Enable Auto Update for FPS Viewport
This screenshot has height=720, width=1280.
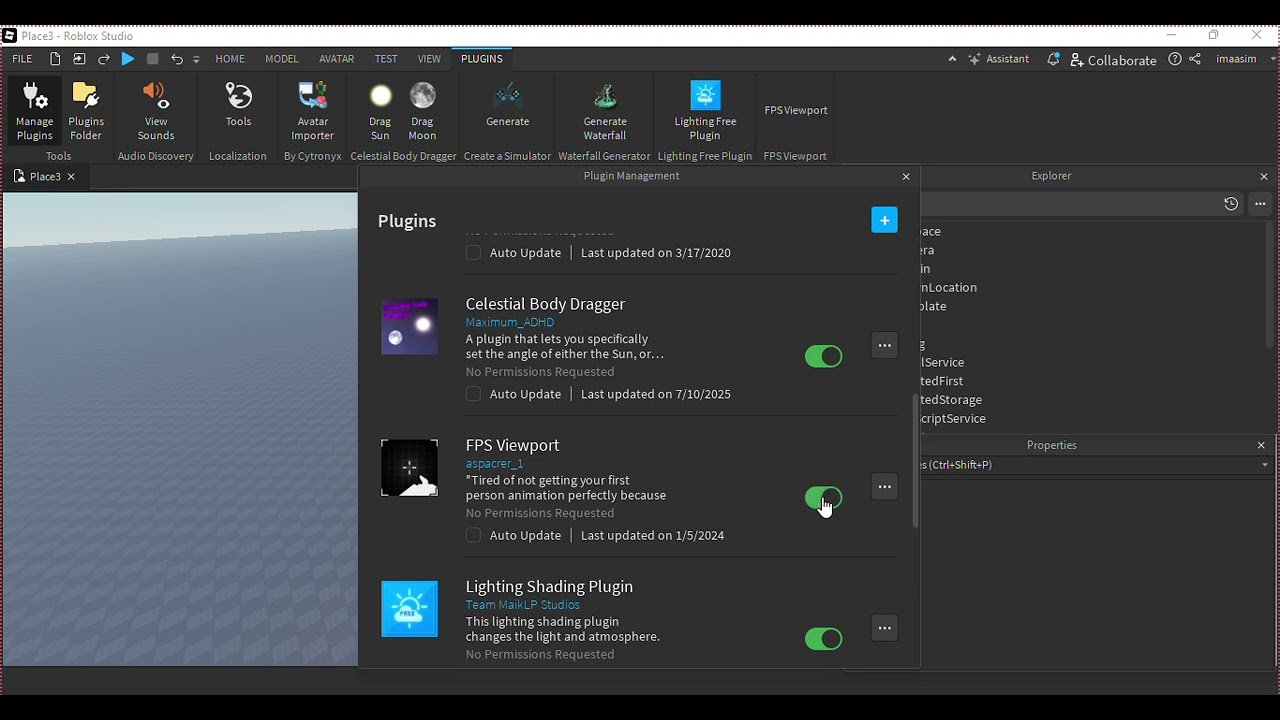473,535
